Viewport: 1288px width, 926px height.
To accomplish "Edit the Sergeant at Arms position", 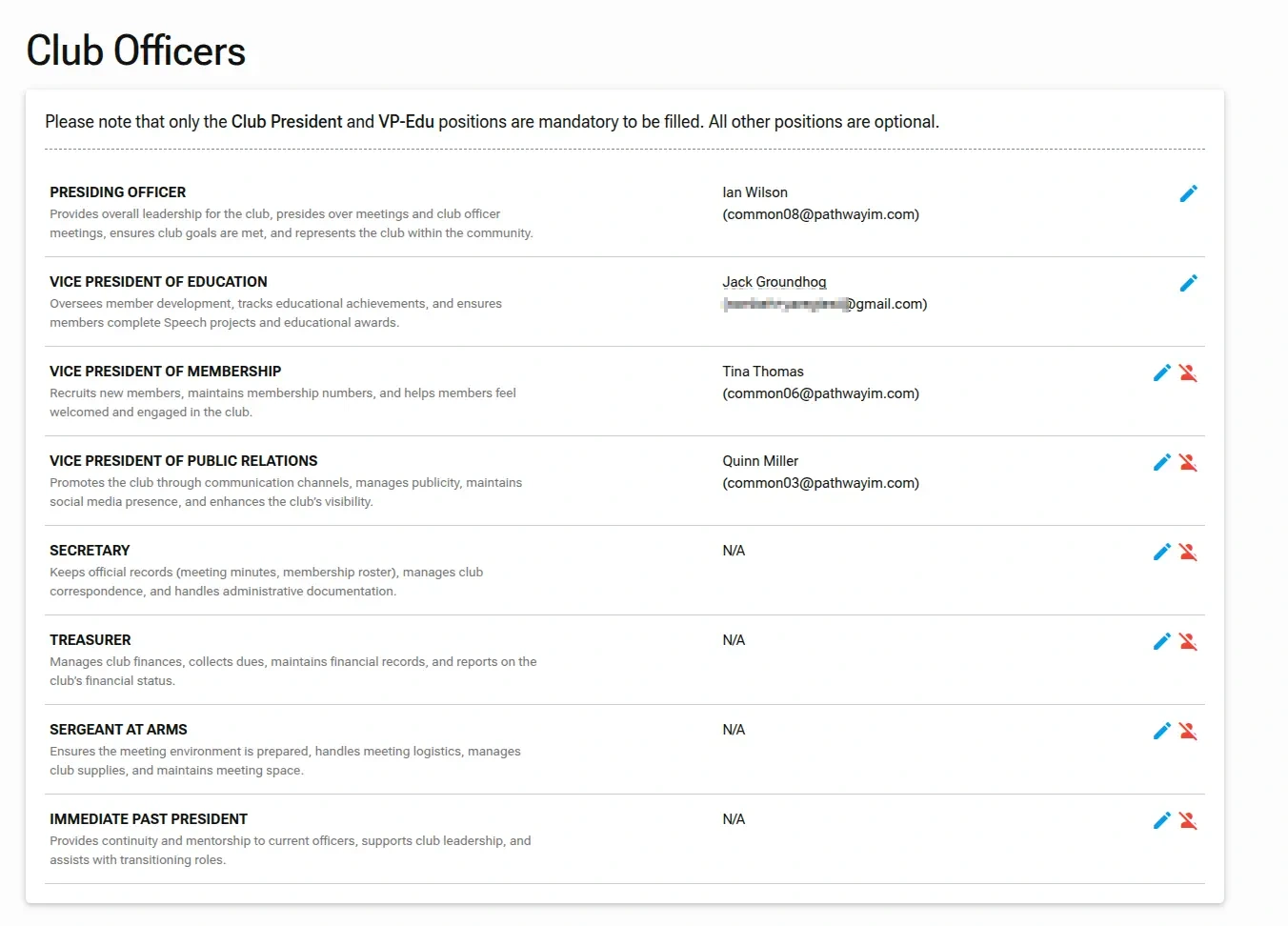I will coord(1161,732).
